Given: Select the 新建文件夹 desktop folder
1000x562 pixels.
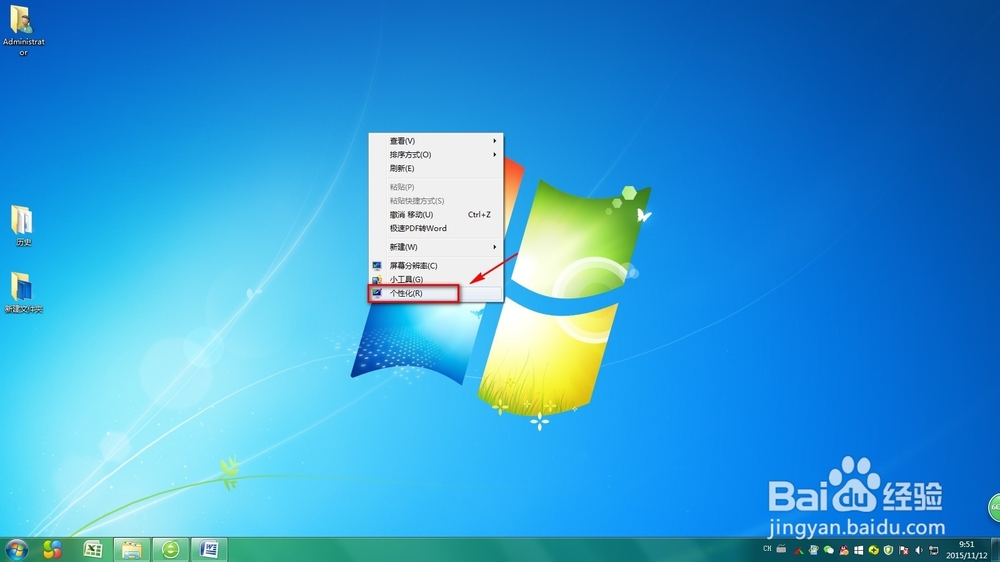Looking at the screenshot, I should click(x=24, y=293).
